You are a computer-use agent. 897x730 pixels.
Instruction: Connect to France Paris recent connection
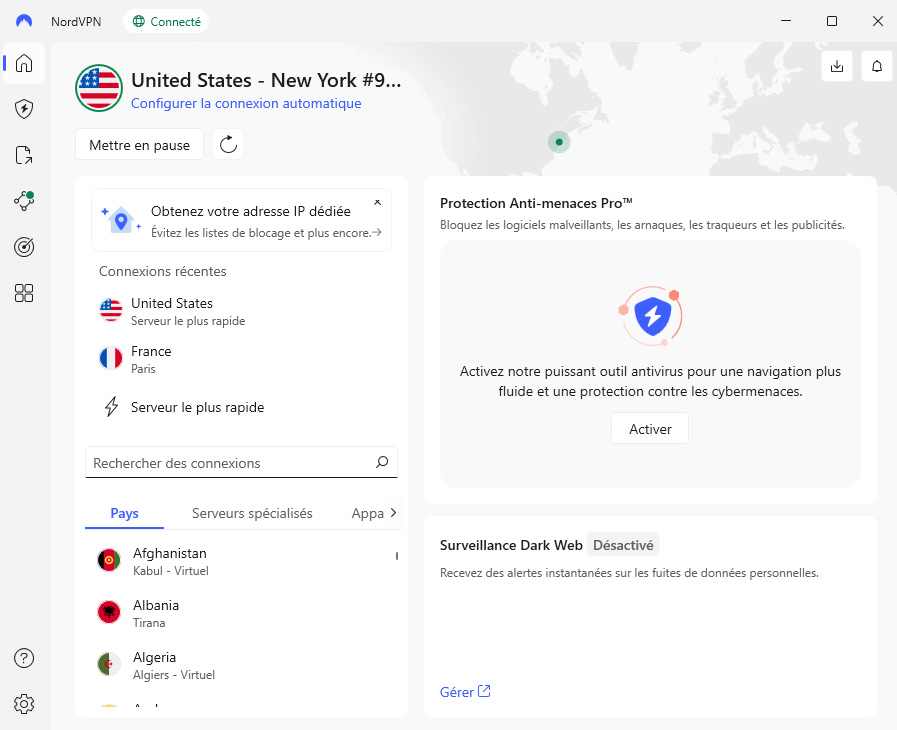point(151,359)
